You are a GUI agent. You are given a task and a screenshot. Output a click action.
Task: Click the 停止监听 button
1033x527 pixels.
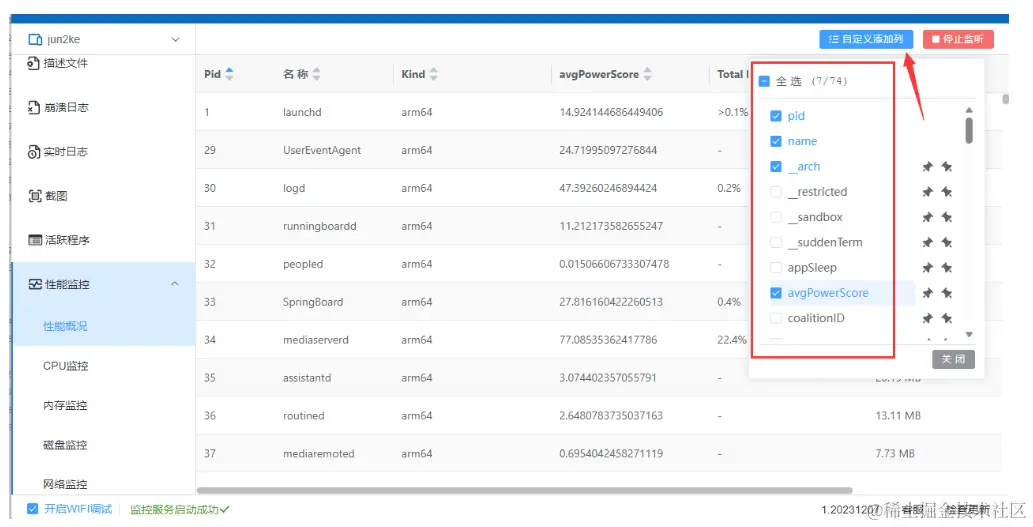point(958,40)
